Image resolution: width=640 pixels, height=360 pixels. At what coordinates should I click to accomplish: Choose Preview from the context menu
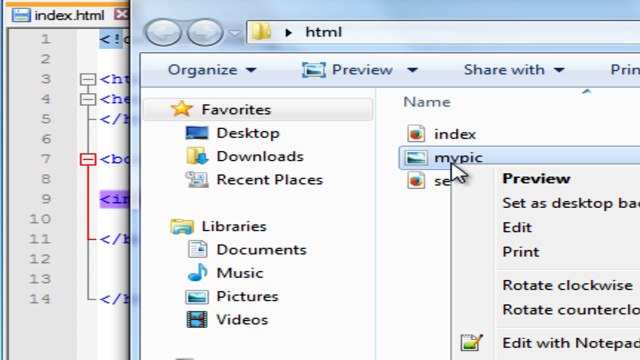coord(536,178)
